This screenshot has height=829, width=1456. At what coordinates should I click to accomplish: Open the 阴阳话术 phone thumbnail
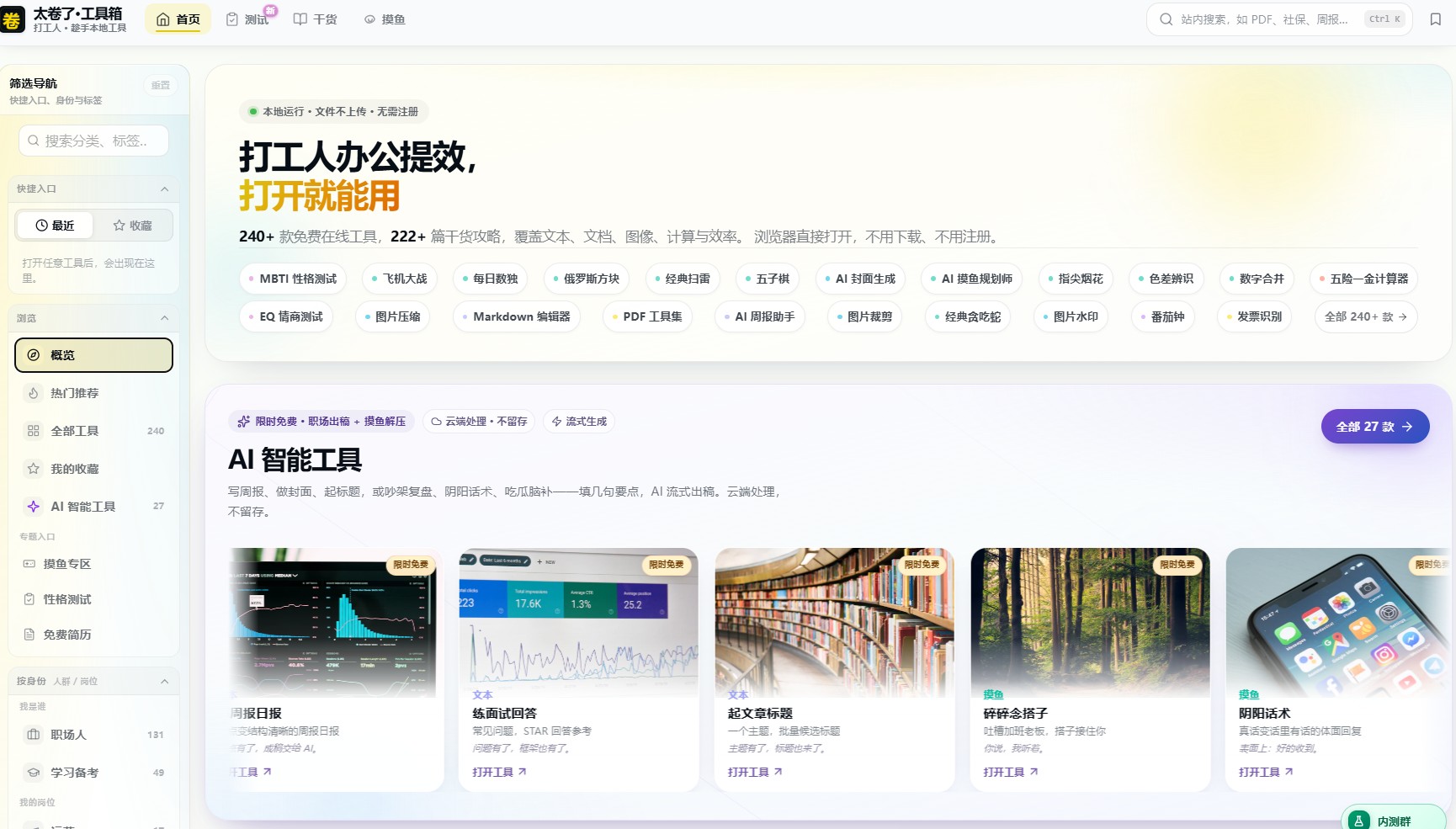1338,623
